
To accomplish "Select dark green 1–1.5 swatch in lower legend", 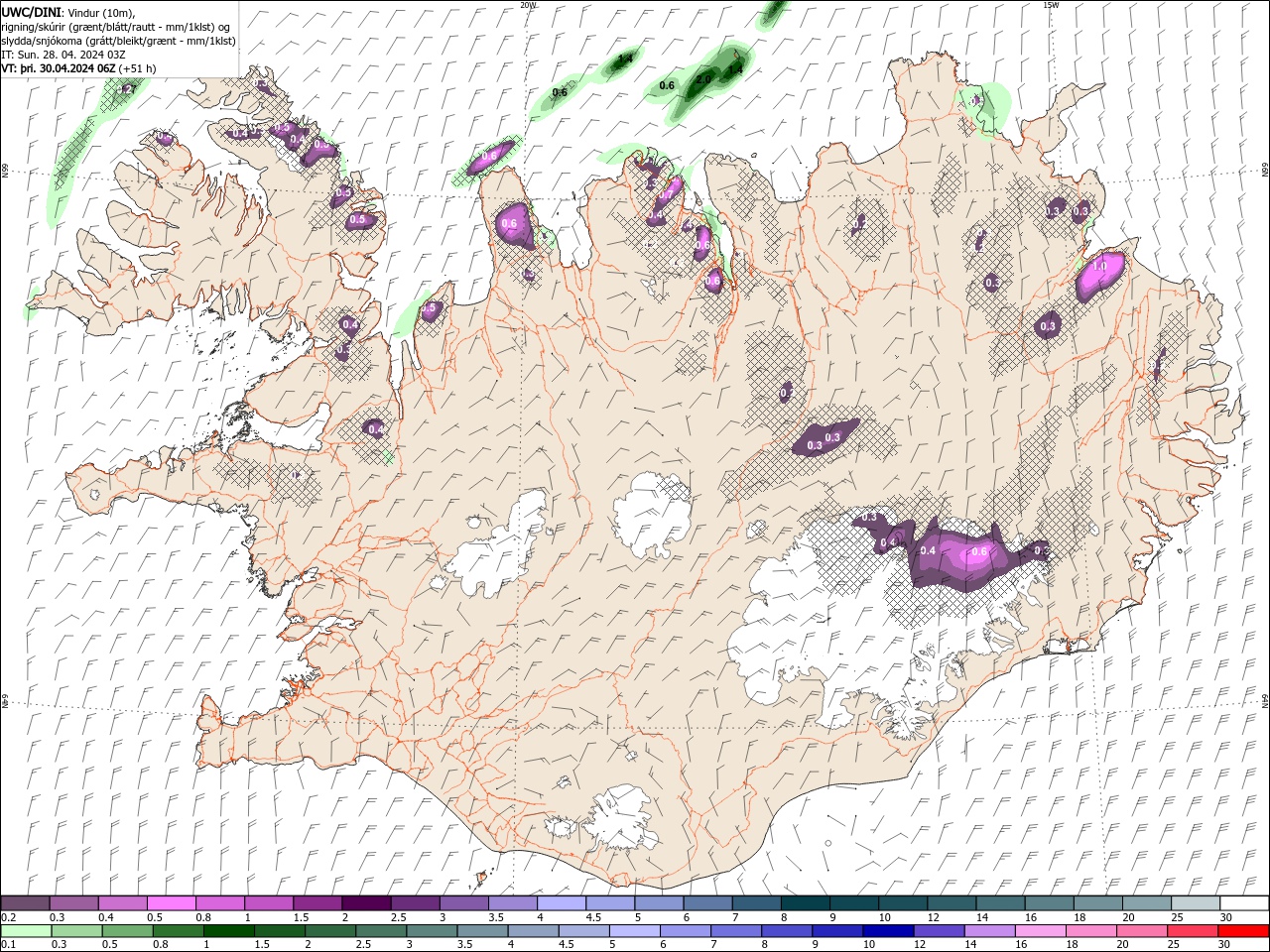I will (x=228, y=931).
